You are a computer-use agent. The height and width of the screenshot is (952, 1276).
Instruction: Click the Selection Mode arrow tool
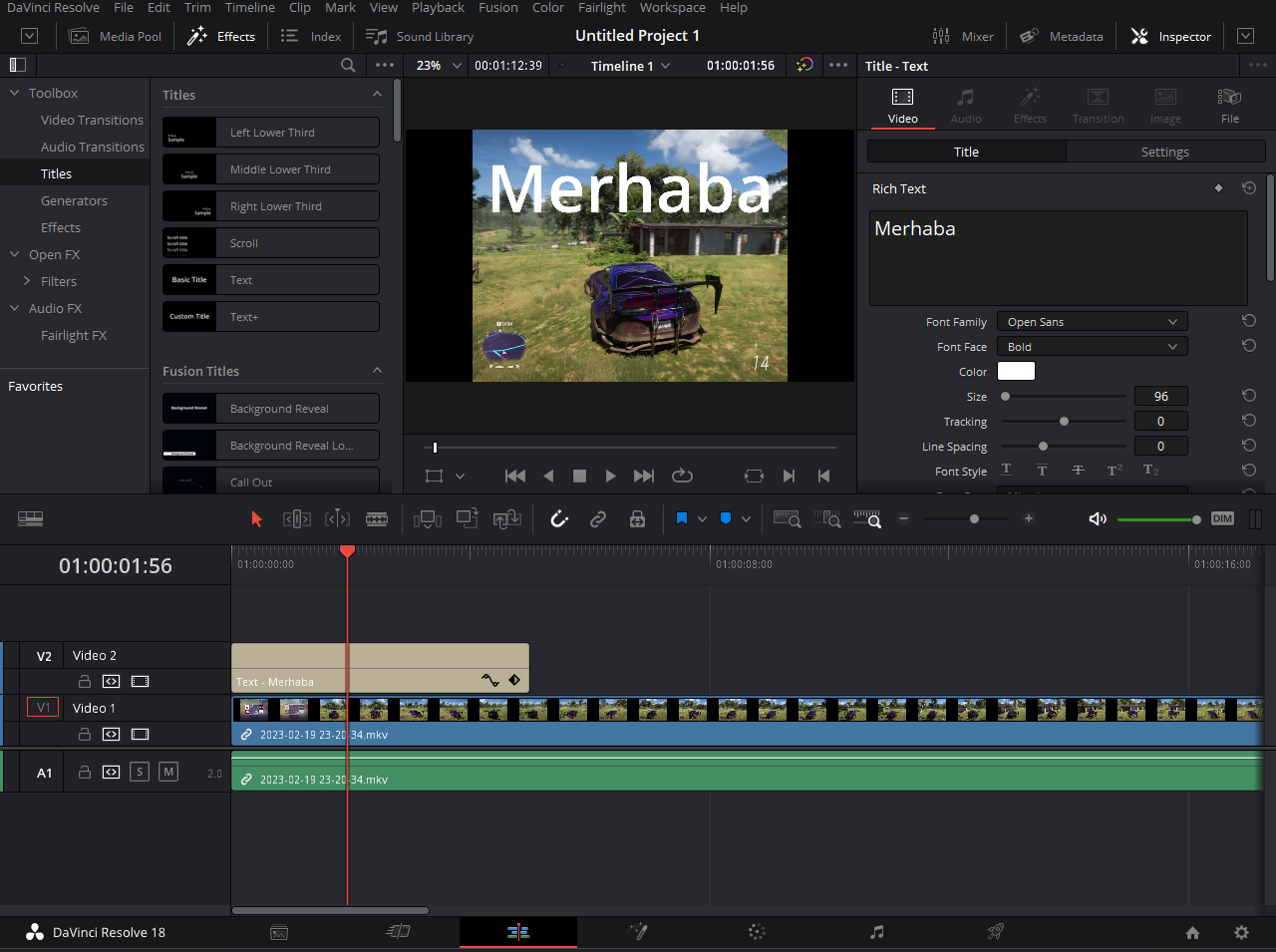click(x=256, y=518)
